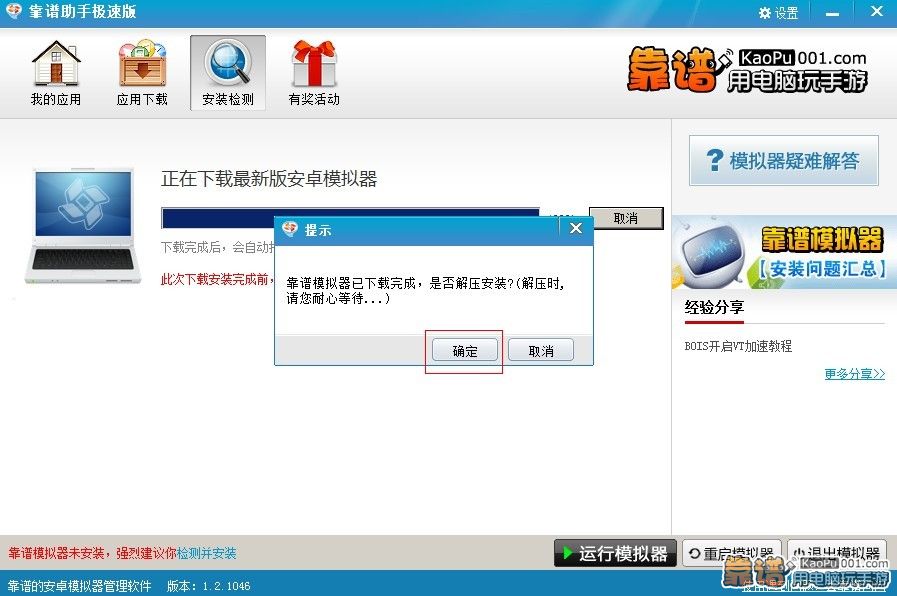Open 设置 from the title bar
Viewport: 897px width, 596px height.
pyautogui.click(x=779, y=13)
